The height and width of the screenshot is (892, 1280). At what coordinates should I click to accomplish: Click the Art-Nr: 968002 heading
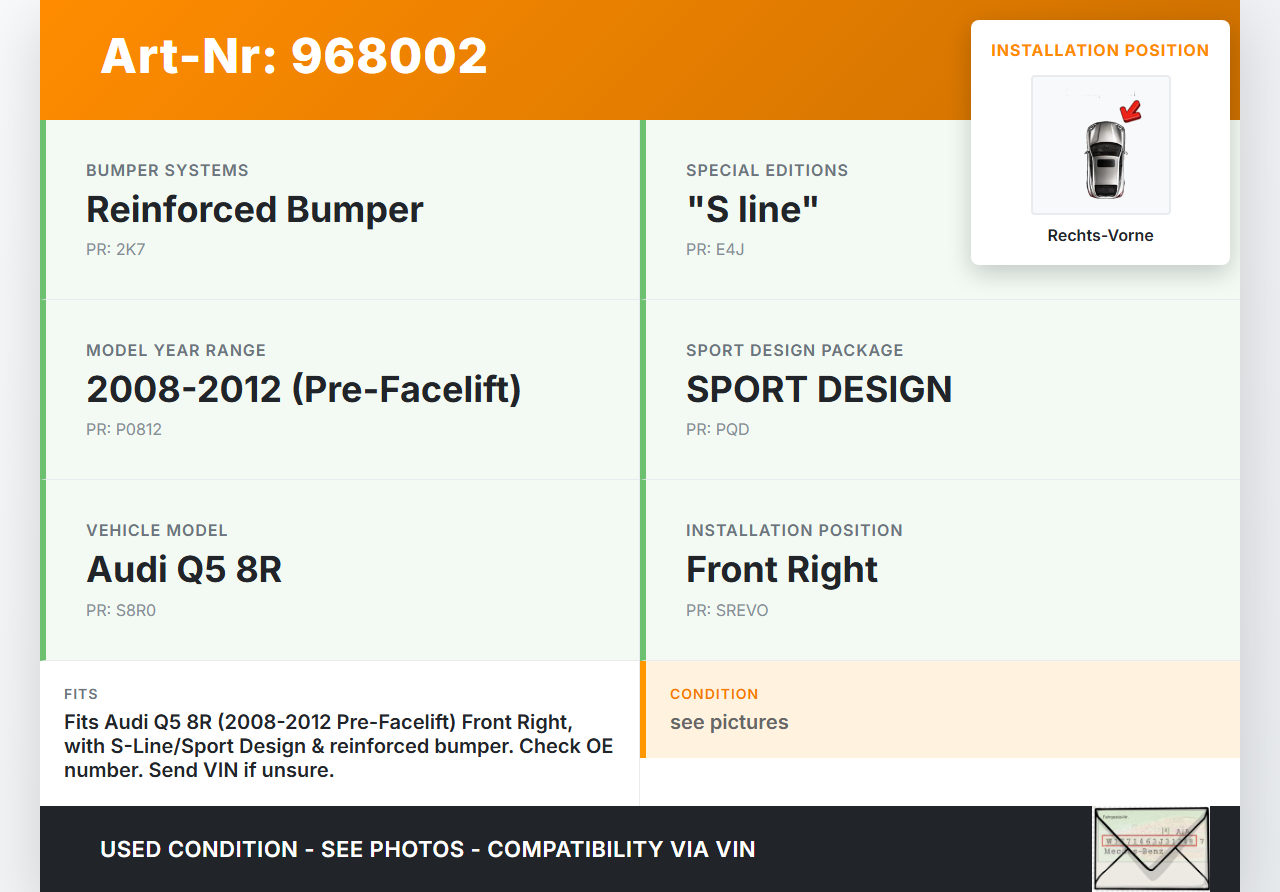pyautogui.click(x=294, y=56)
